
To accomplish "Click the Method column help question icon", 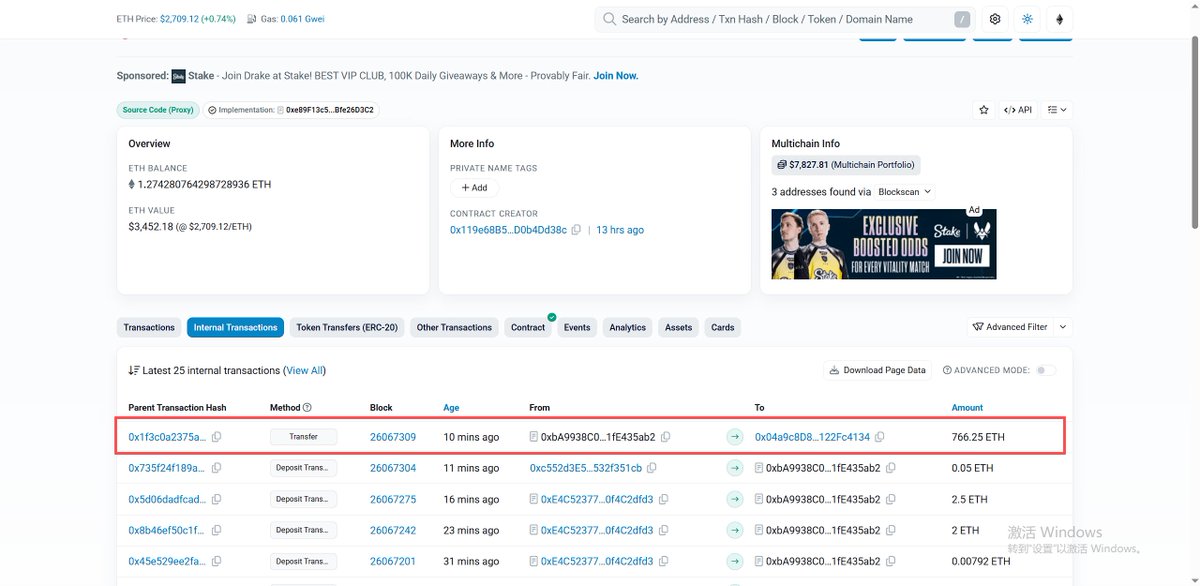I will pyautogui.click(x=307, y=408).
